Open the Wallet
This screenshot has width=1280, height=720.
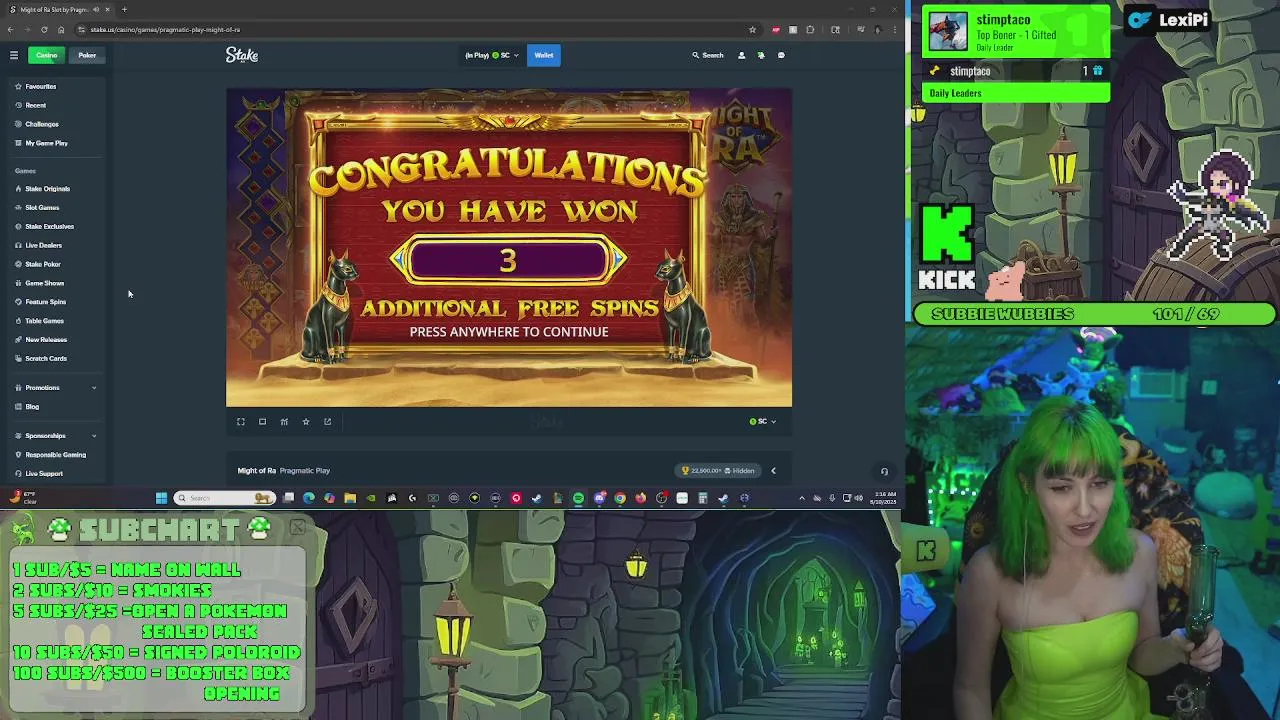click(x=544, y=55)
